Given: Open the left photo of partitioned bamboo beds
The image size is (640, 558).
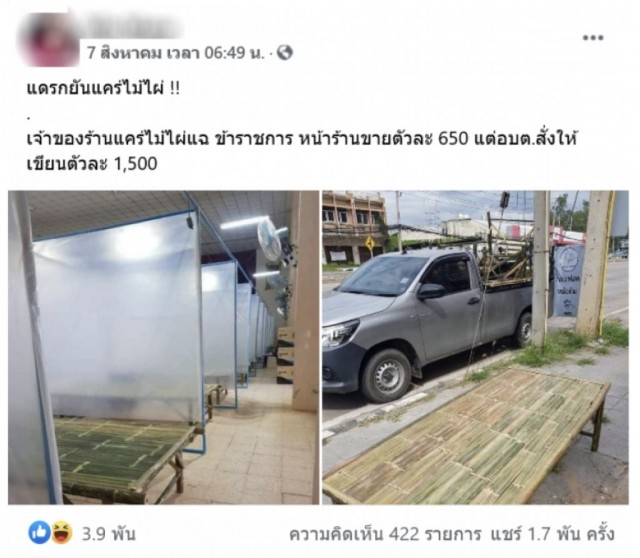Looking at the screenshot, I should 163,347.
